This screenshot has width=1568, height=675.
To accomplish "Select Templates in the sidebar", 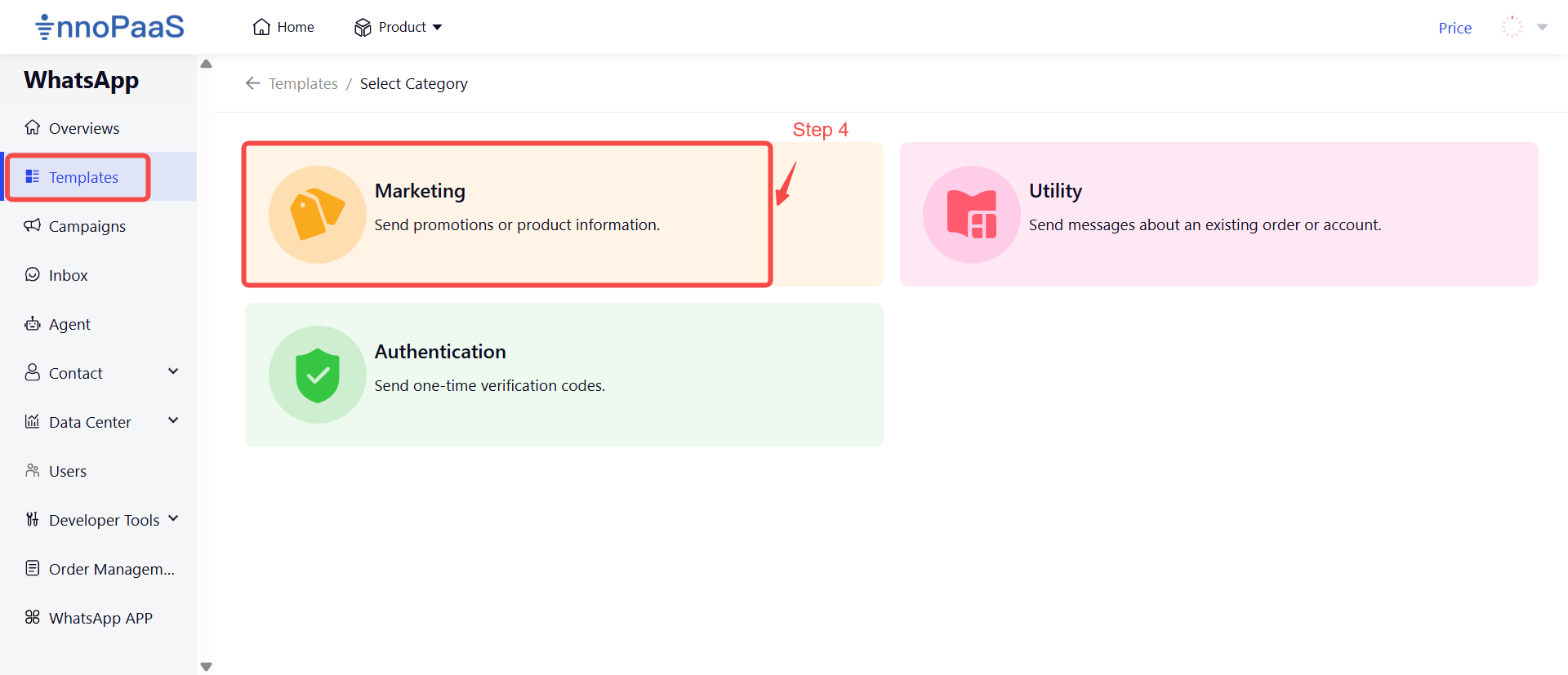I will [98, 177].
